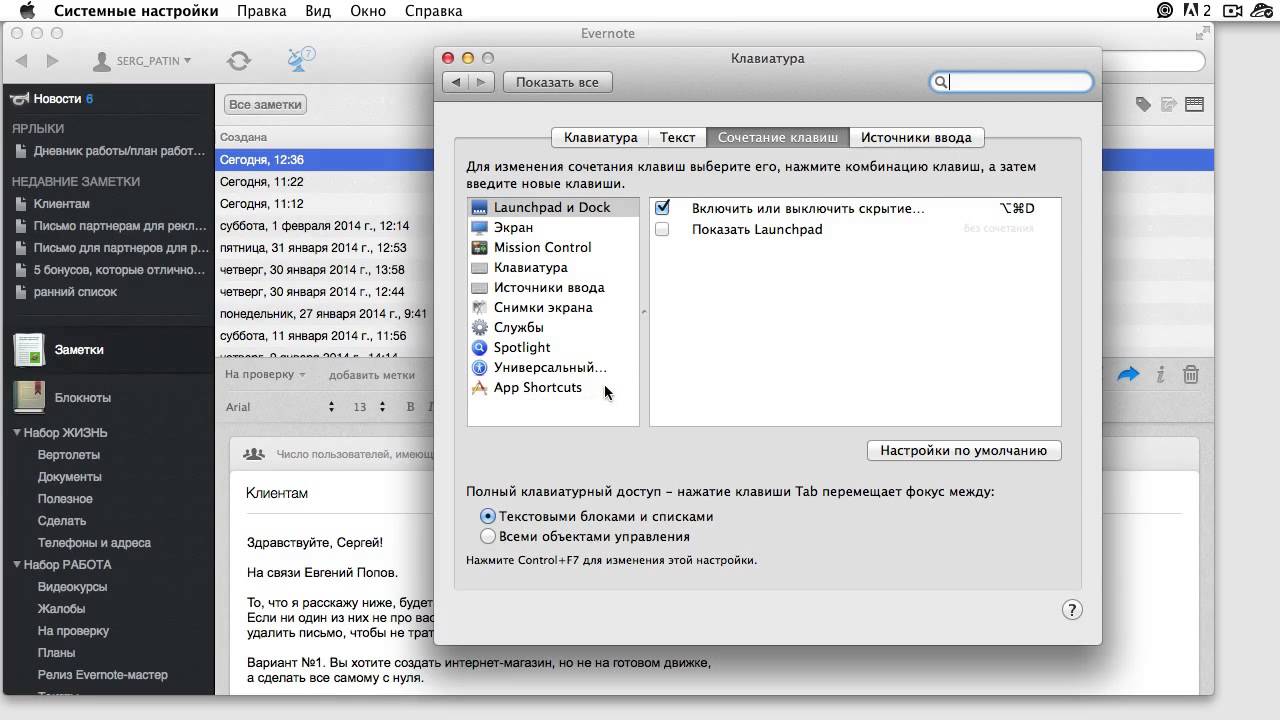Viewport: 1280px width, 720px height.
Task: Select Службы category
Action: point(553,327)
